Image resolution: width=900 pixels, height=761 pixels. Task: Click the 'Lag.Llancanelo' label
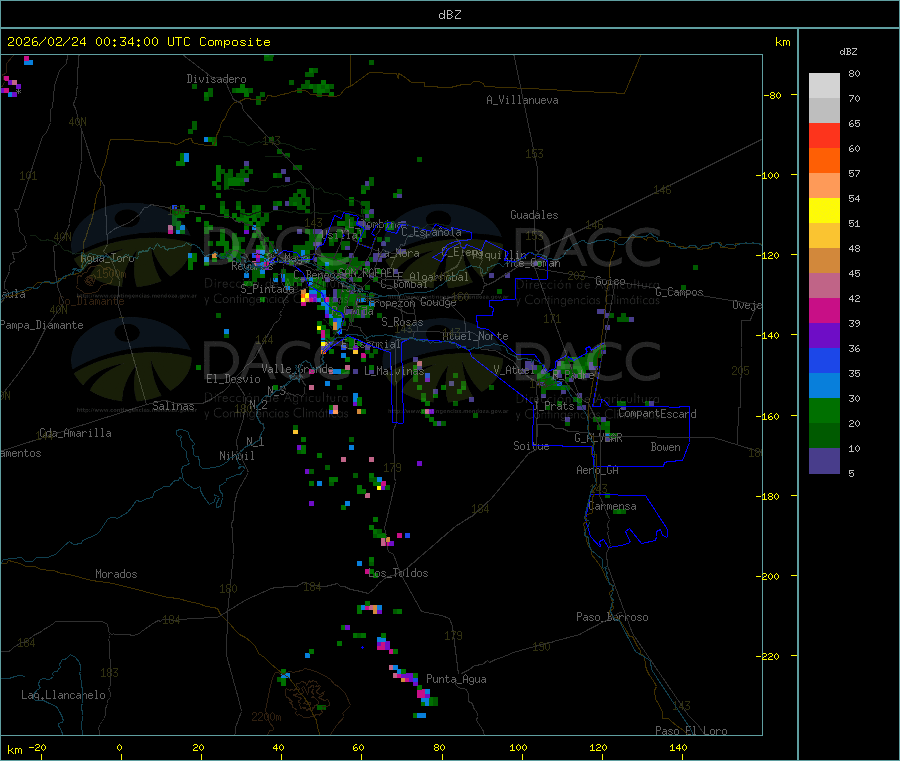coord(64,695)
